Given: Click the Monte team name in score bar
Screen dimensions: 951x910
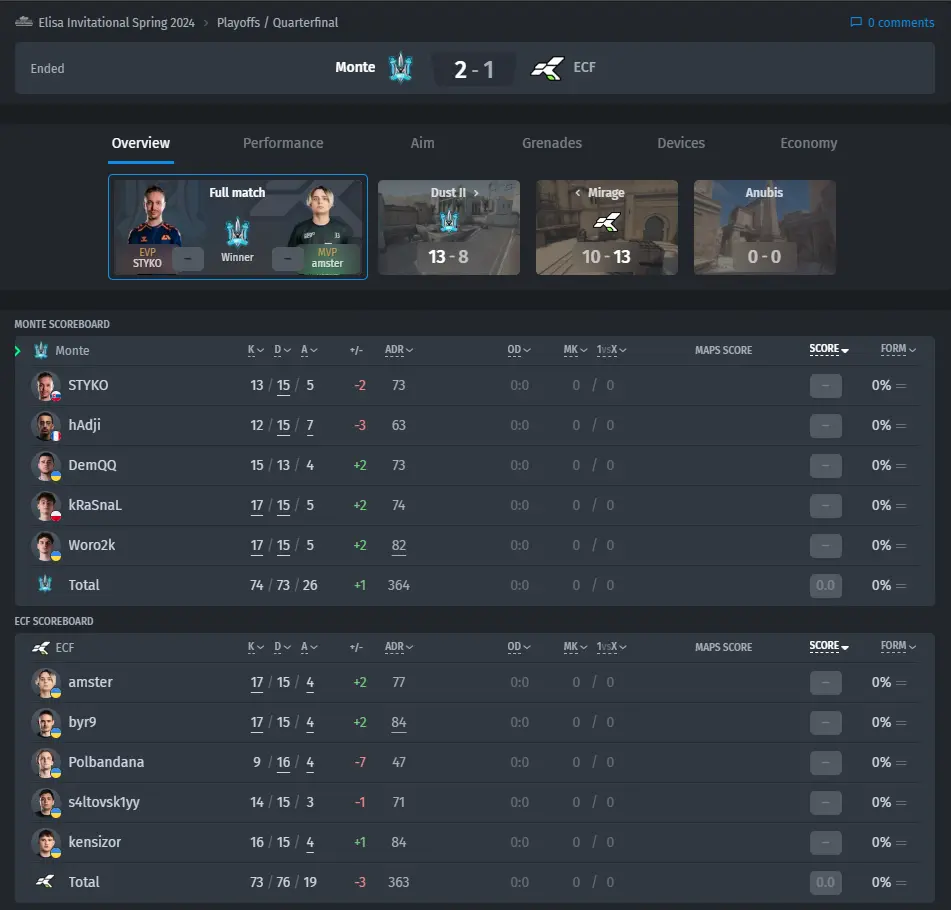Looking at the screenshot, I should click(355, 67).
